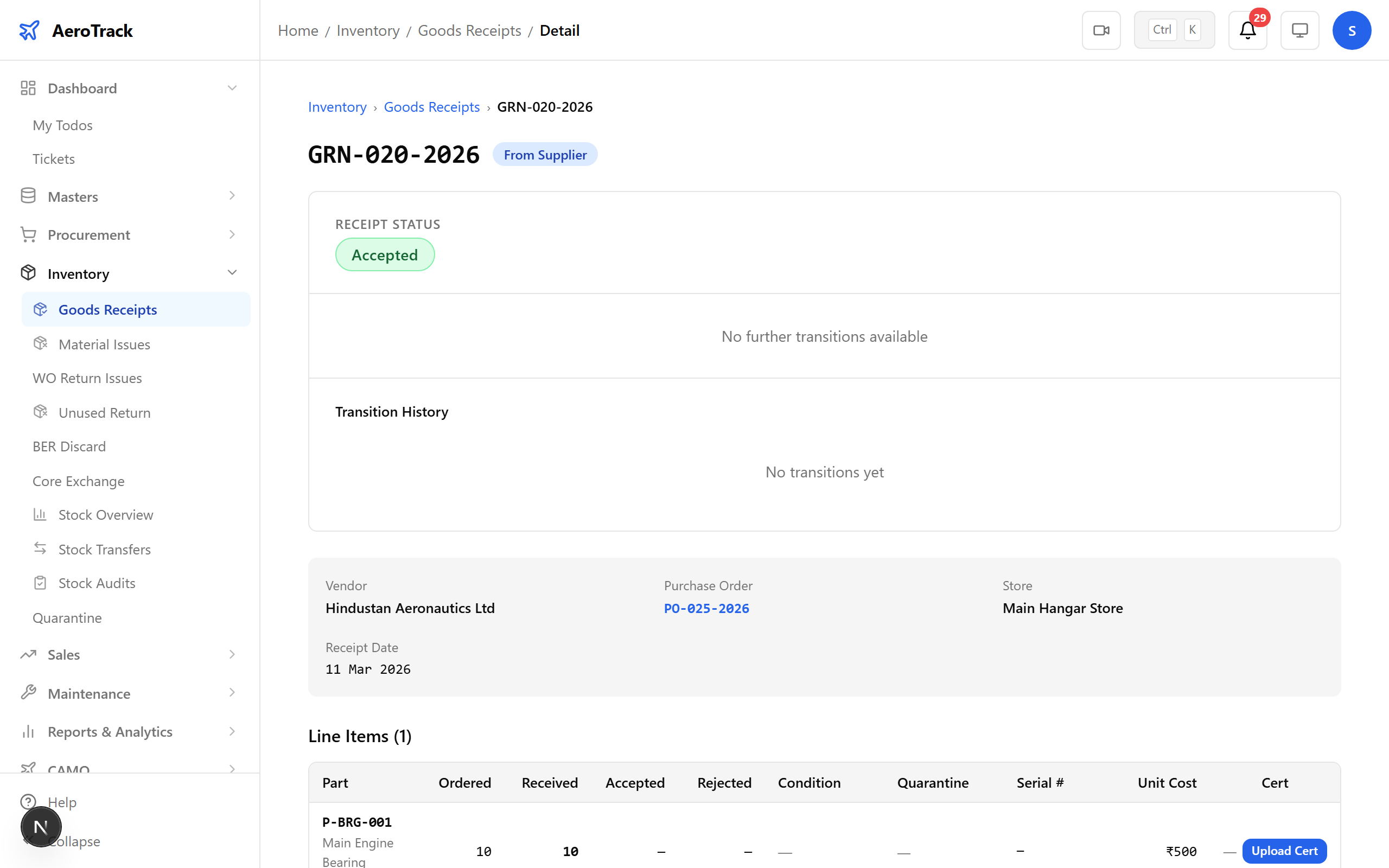1389x868 pixels.
Task: Expand the Procurement sidebar section
Action: click(232, 235)
